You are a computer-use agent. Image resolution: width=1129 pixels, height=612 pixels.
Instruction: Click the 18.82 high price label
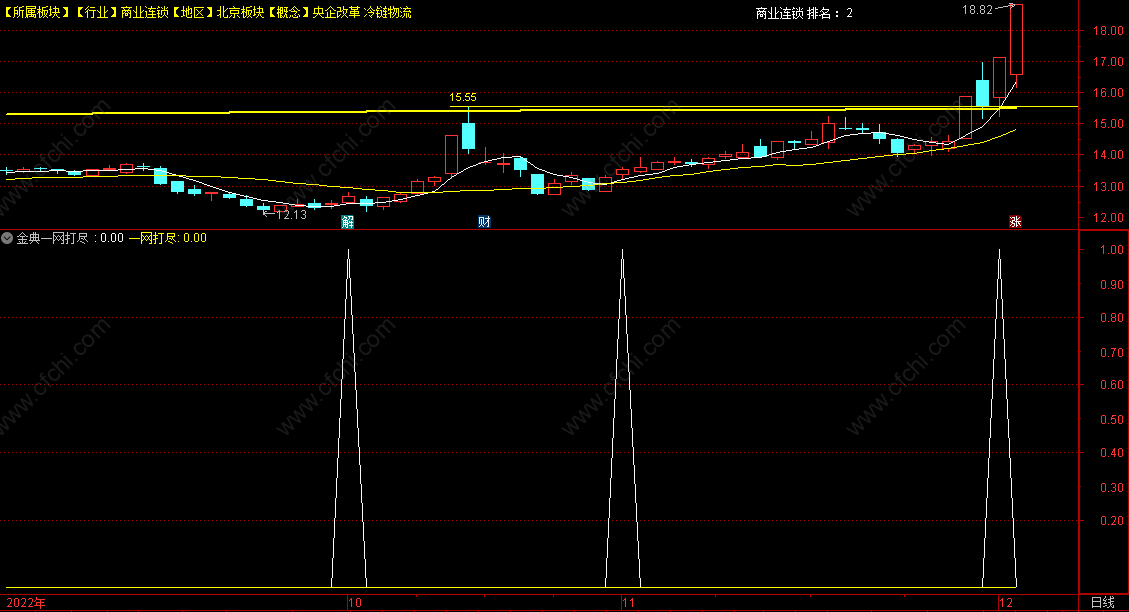tap(977, 10)
